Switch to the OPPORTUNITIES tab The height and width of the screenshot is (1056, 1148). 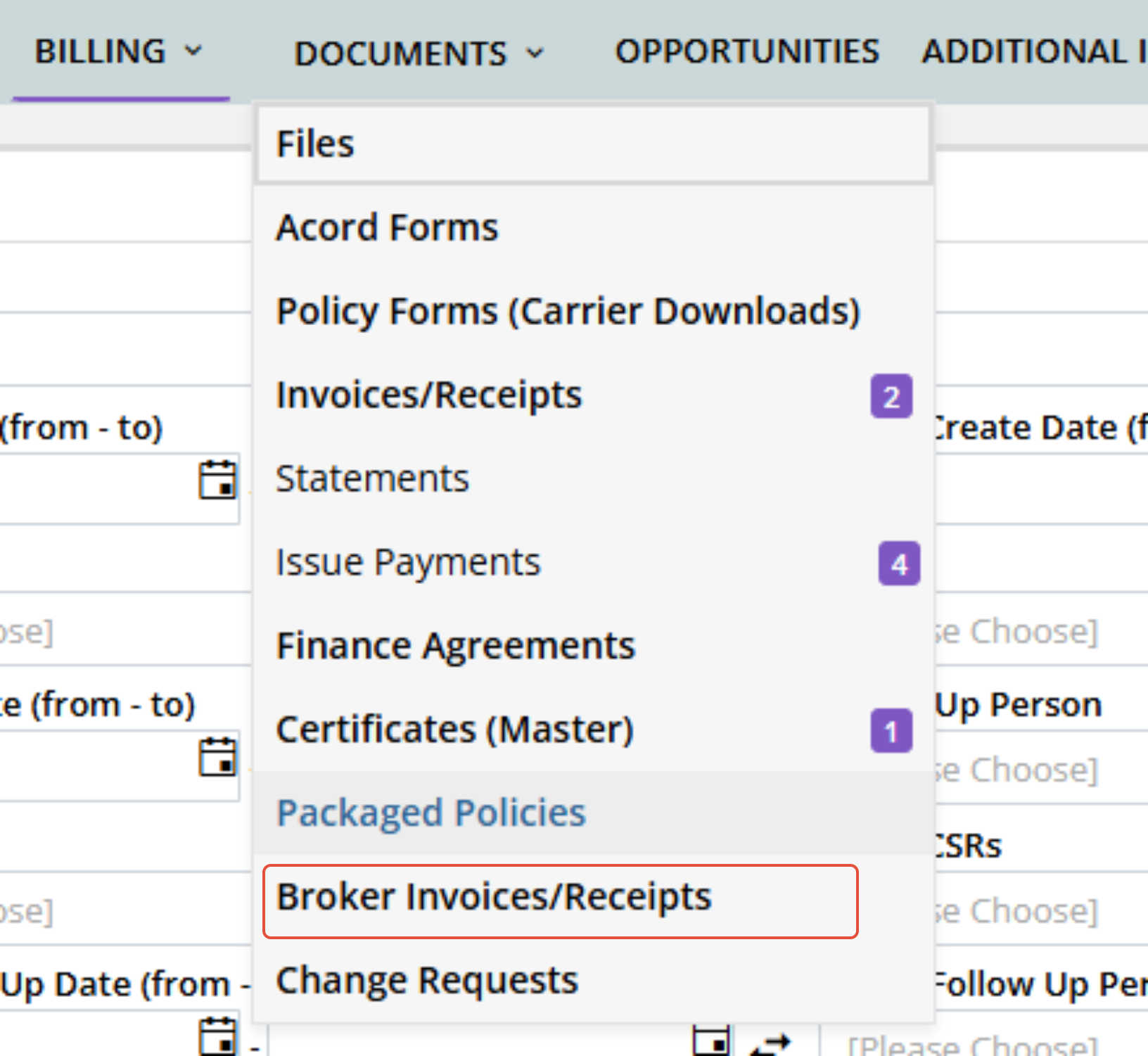747,51
